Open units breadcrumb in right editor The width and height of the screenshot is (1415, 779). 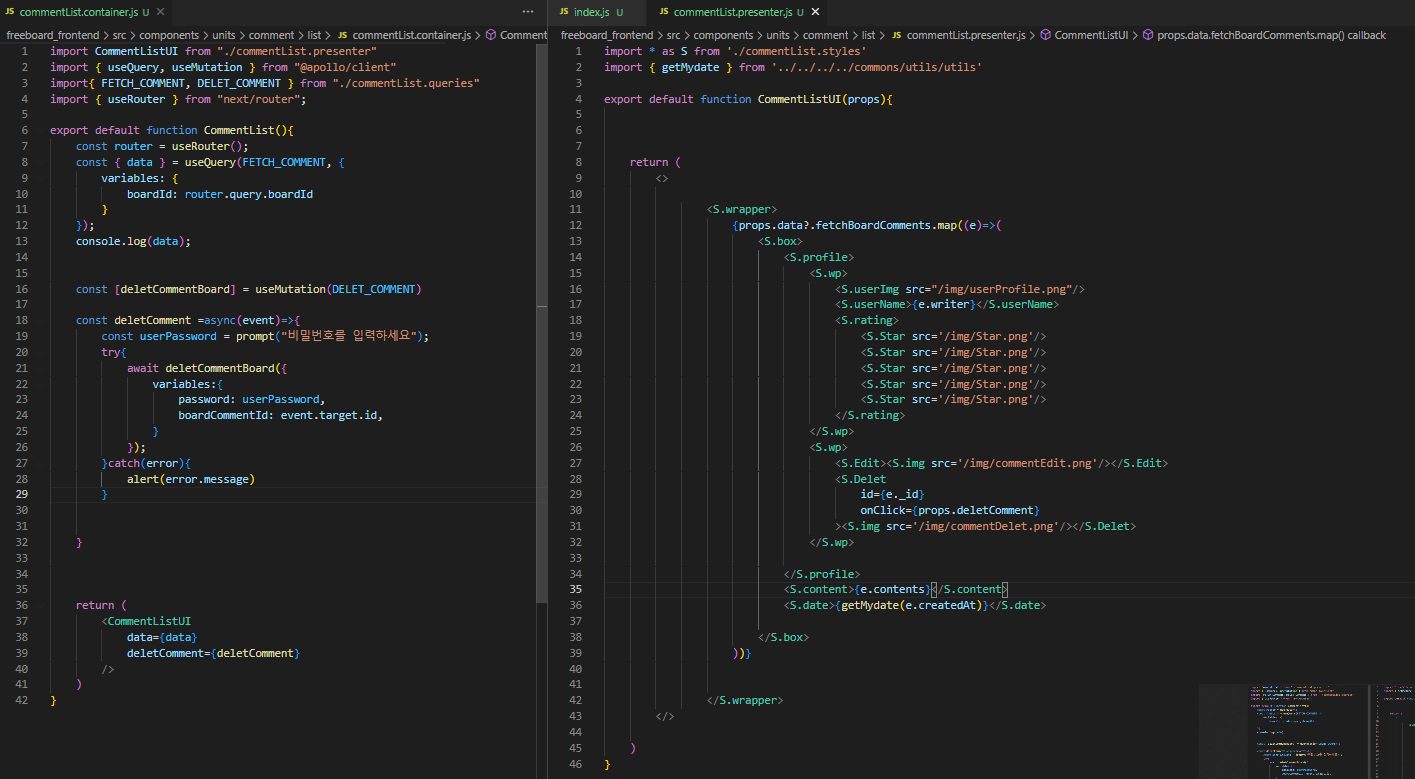pyautogui.click(x=778, y=35)
